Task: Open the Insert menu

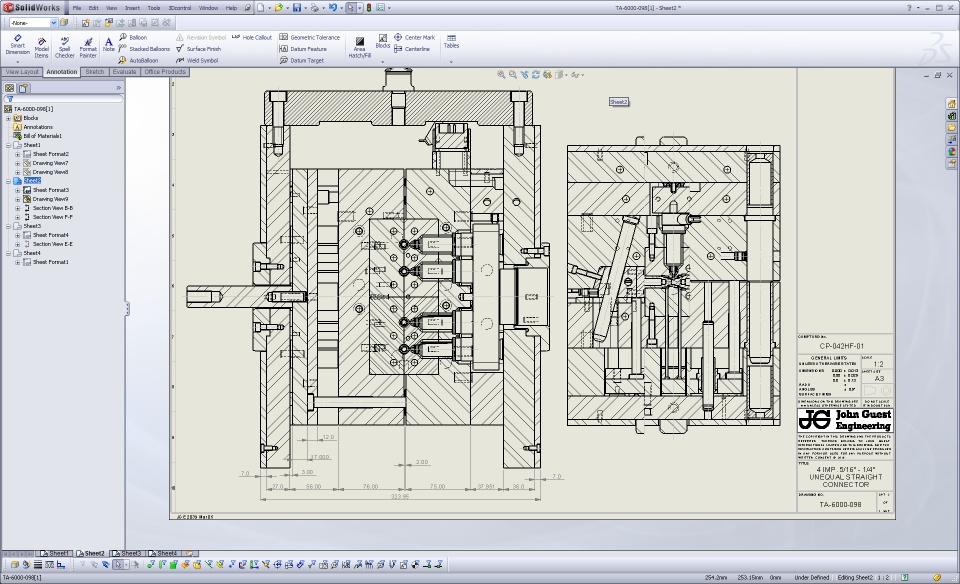Action: (x=132, y=8)
